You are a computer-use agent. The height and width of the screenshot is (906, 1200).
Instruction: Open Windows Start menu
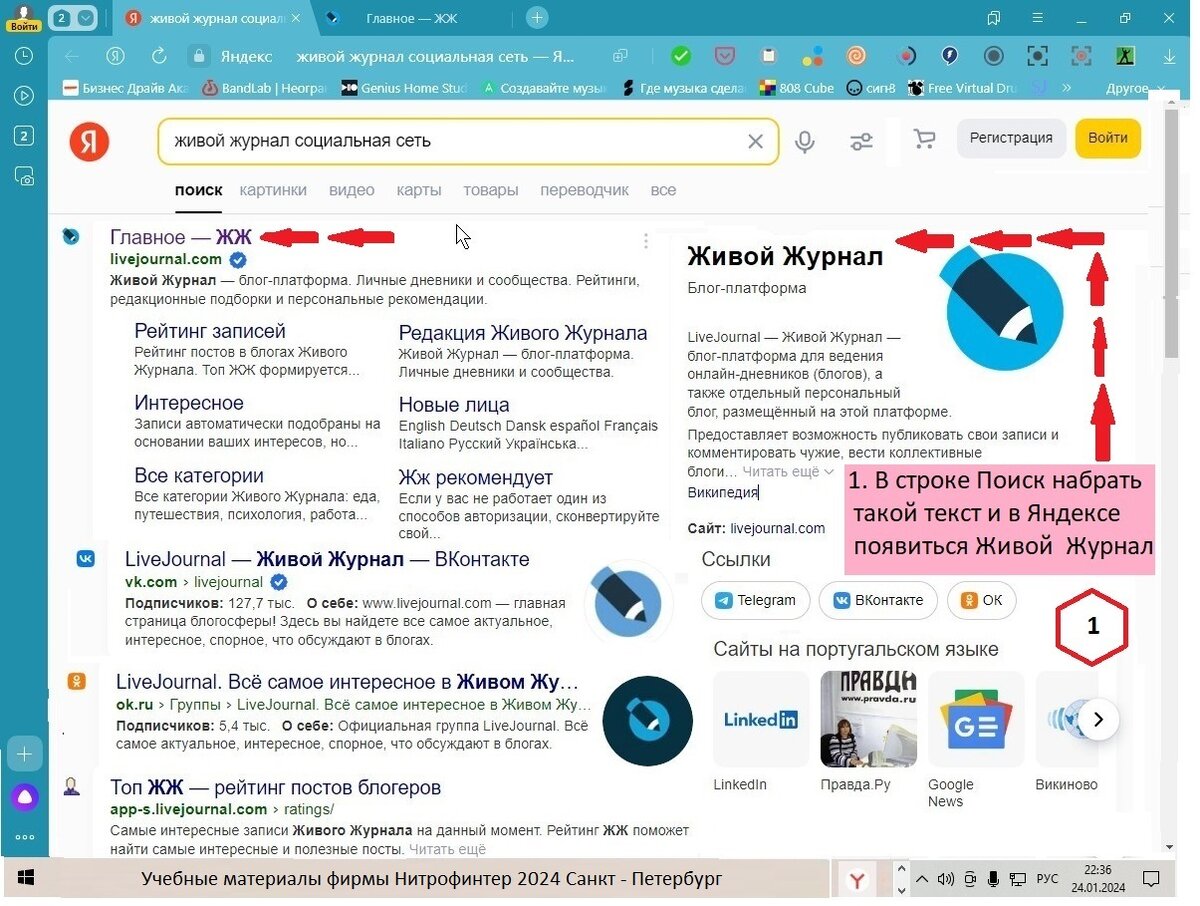26,879
